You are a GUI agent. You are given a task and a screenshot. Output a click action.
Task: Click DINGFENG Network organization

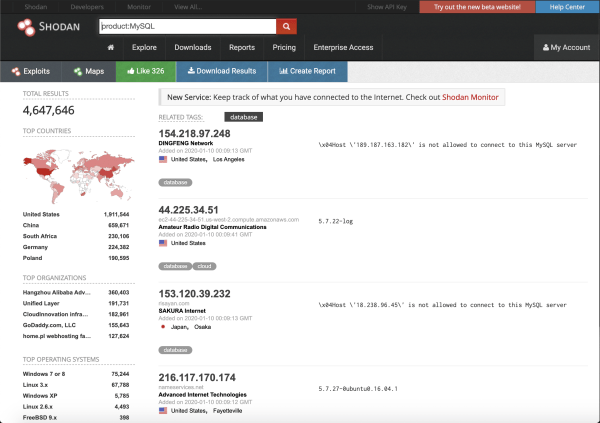coord(186,143)
